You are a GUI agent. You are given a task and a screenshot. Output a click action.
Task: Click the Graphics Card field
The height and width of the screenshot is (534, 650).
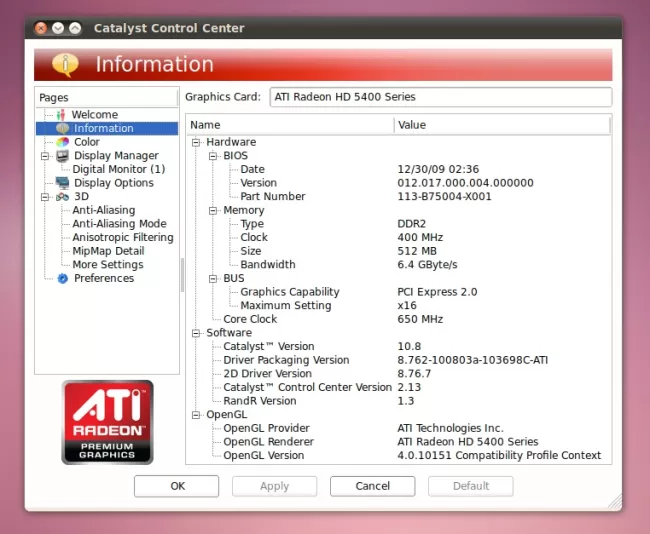pos(441,97)
